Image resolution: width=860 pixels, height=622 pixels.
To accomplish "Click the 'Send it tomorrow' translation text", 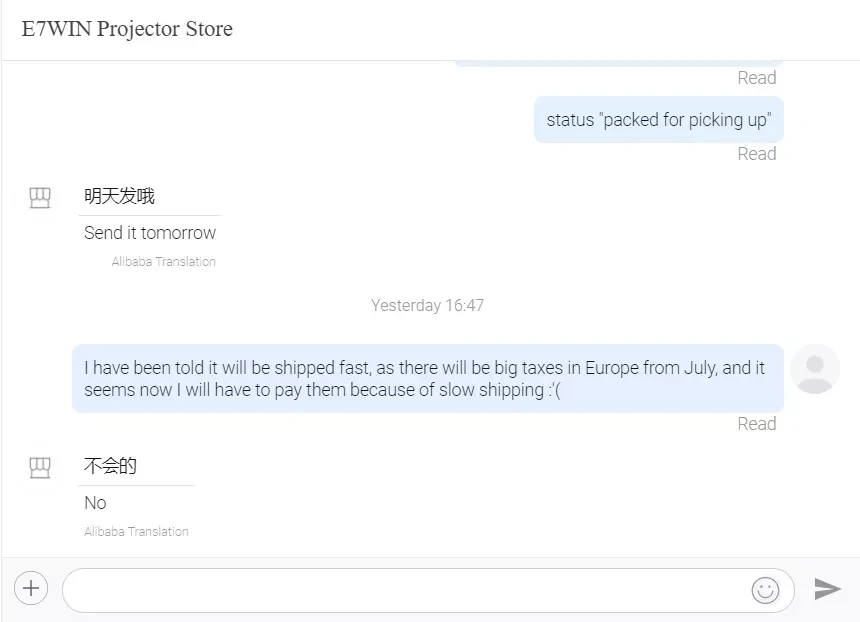I will click(x=150, y=233).
